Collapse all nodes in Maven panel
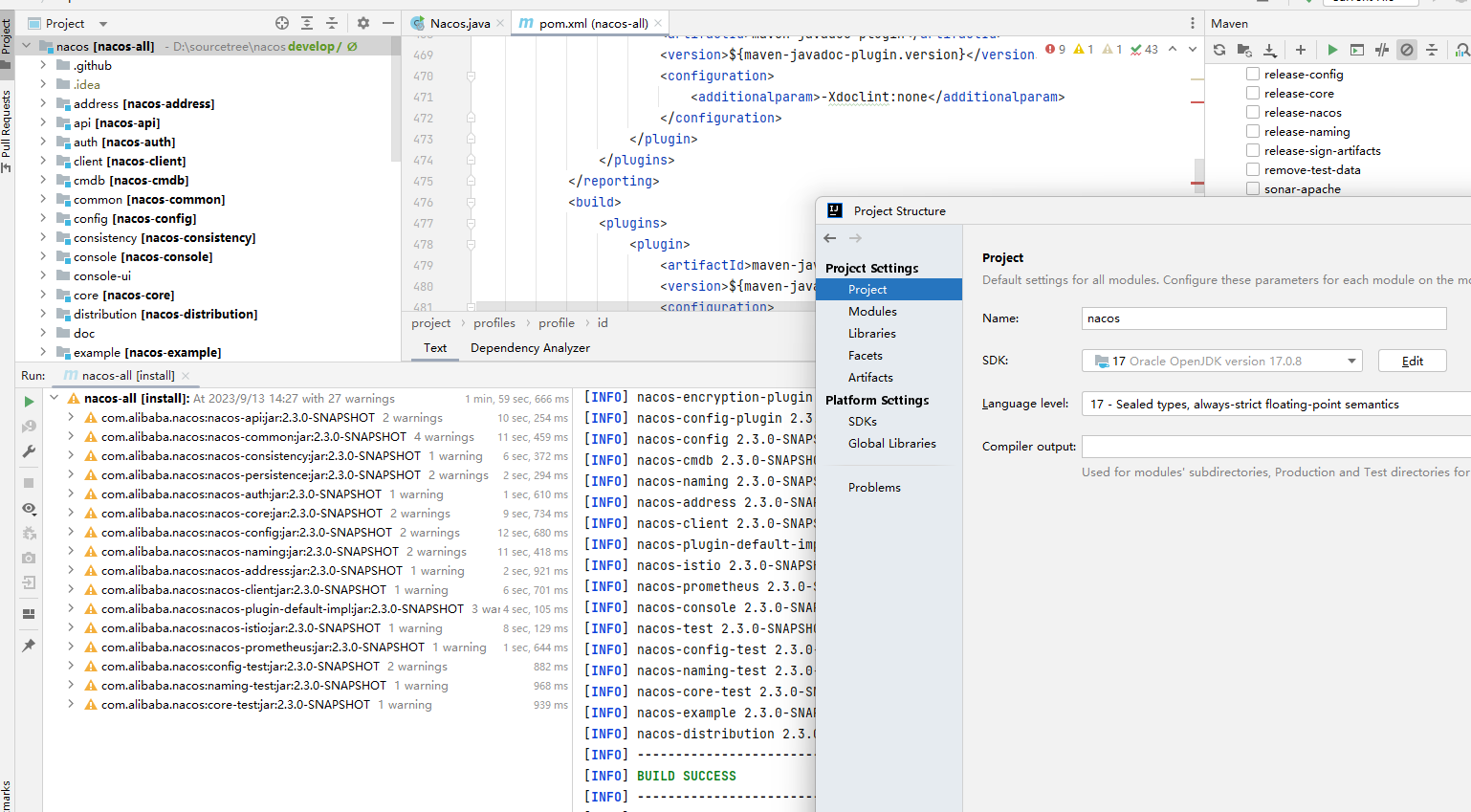Screen dimensions: 1471x812 tap(1432, 50)
